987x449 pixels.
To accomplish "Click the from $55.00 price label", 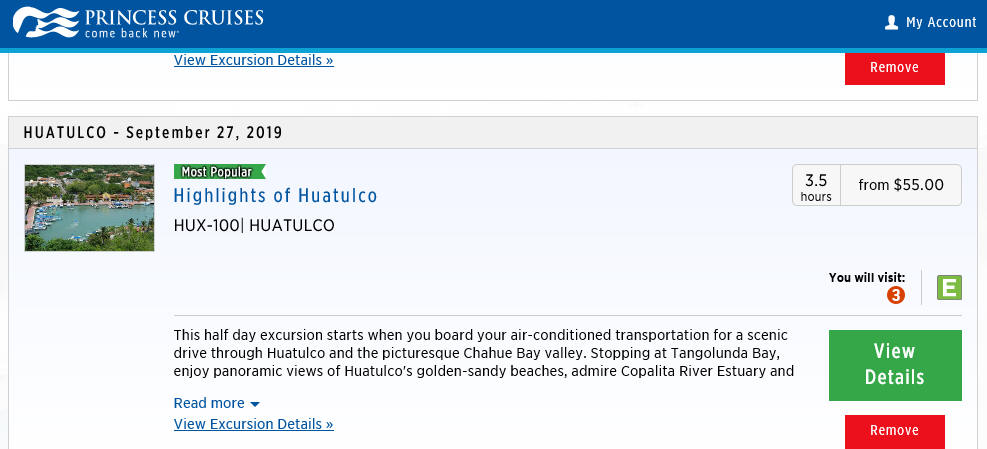I will pos(901,185).
